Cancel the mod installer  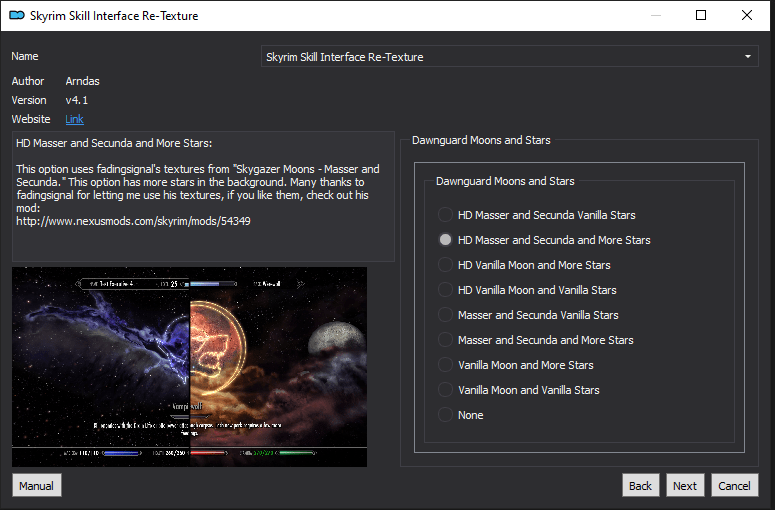(x=734, y=486)
